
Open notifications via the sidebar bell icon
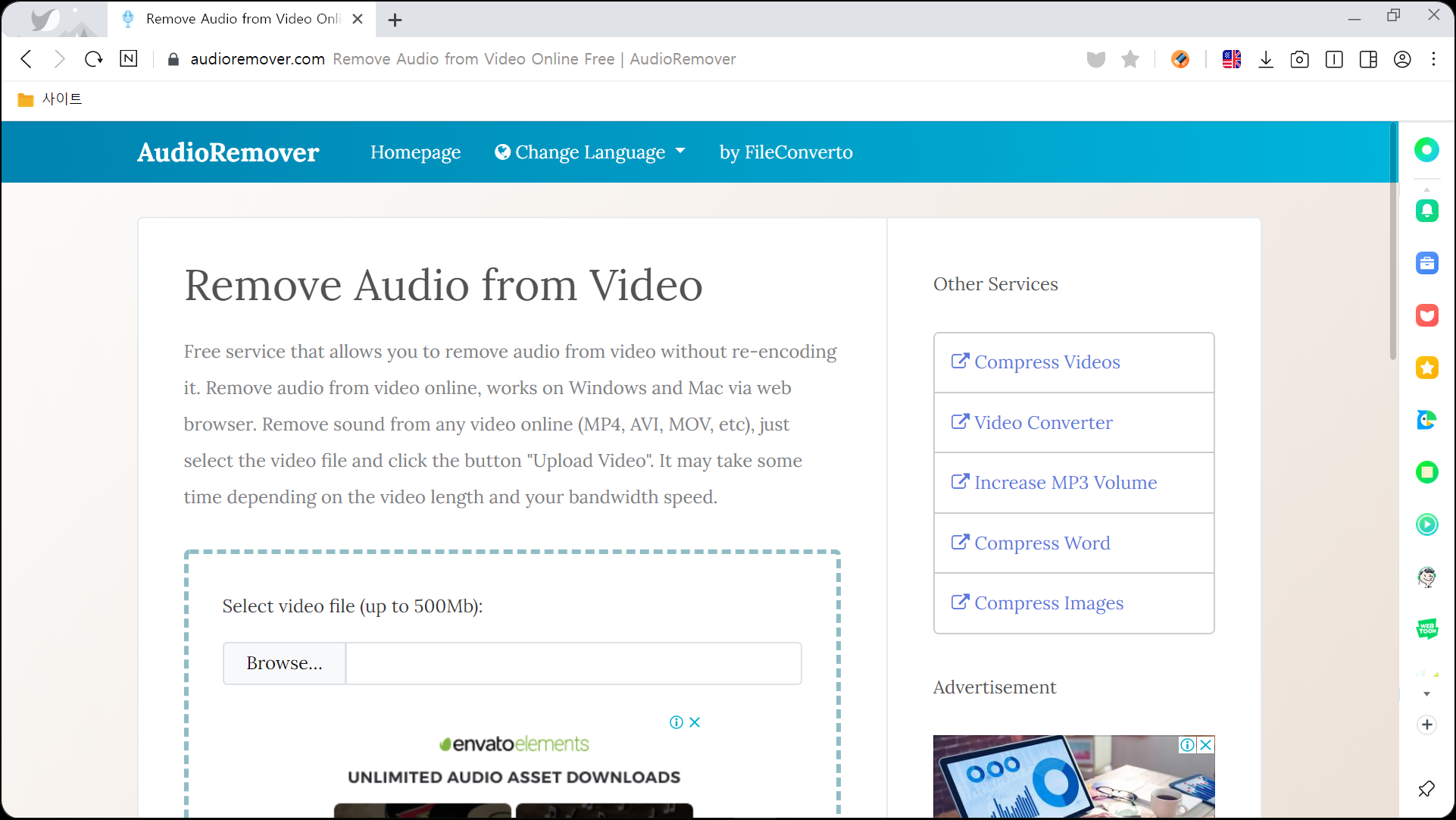1427,211
